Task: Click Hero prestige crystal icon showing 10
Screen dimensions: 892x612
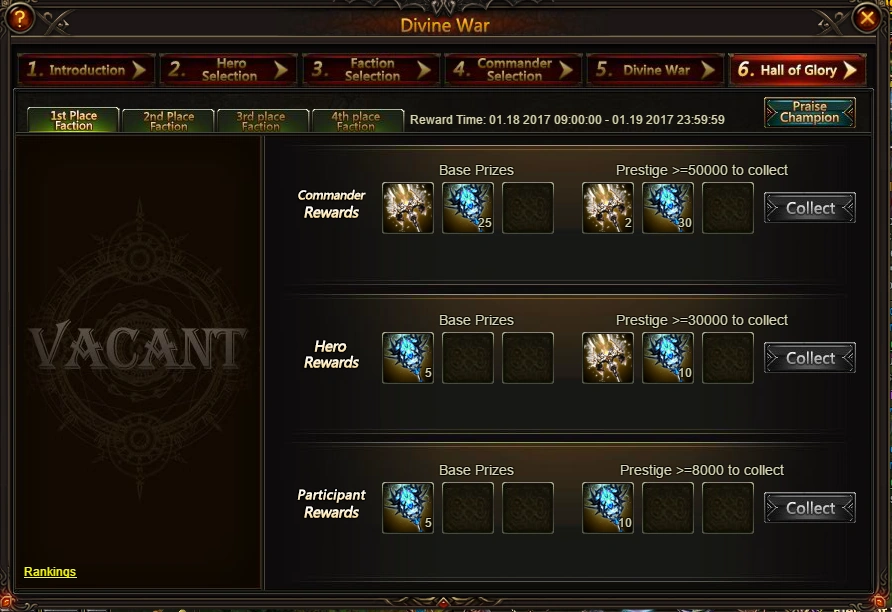Action: tap(668, 358)
